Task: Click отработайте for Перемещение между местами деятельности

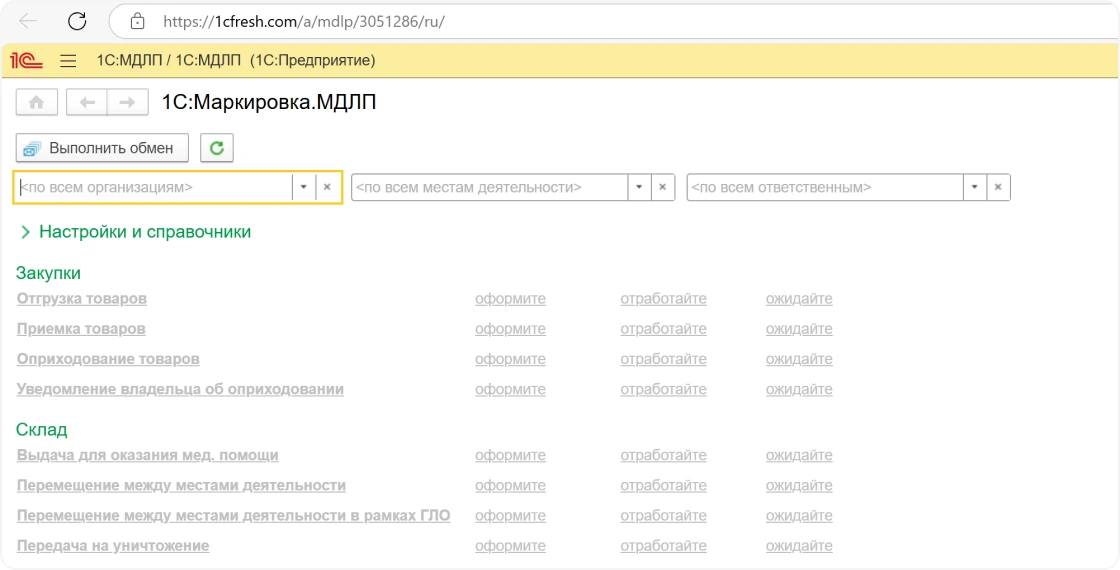Action: coord(664,485)
